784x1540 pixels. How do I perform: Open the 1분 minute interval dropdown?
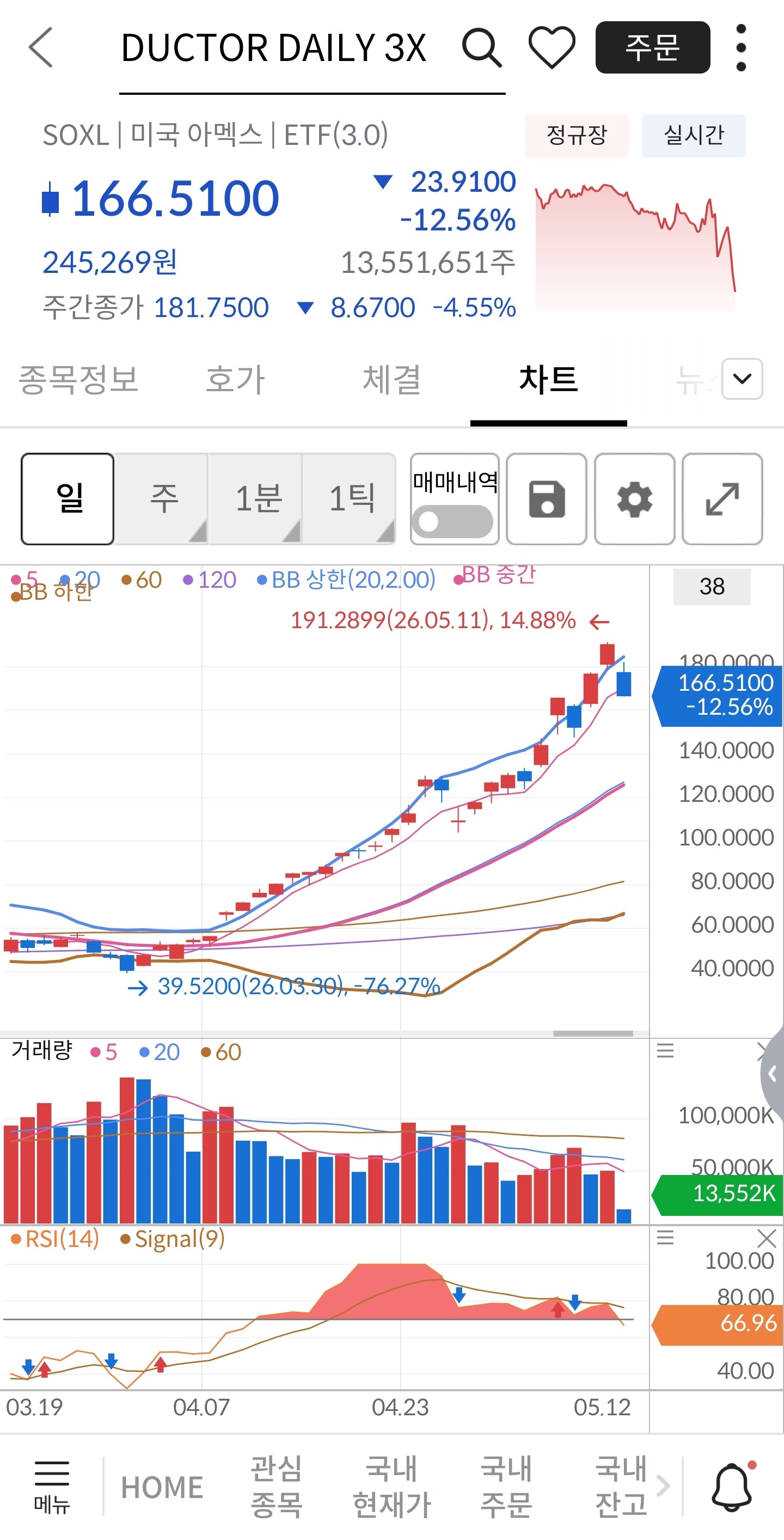(258, 499)
